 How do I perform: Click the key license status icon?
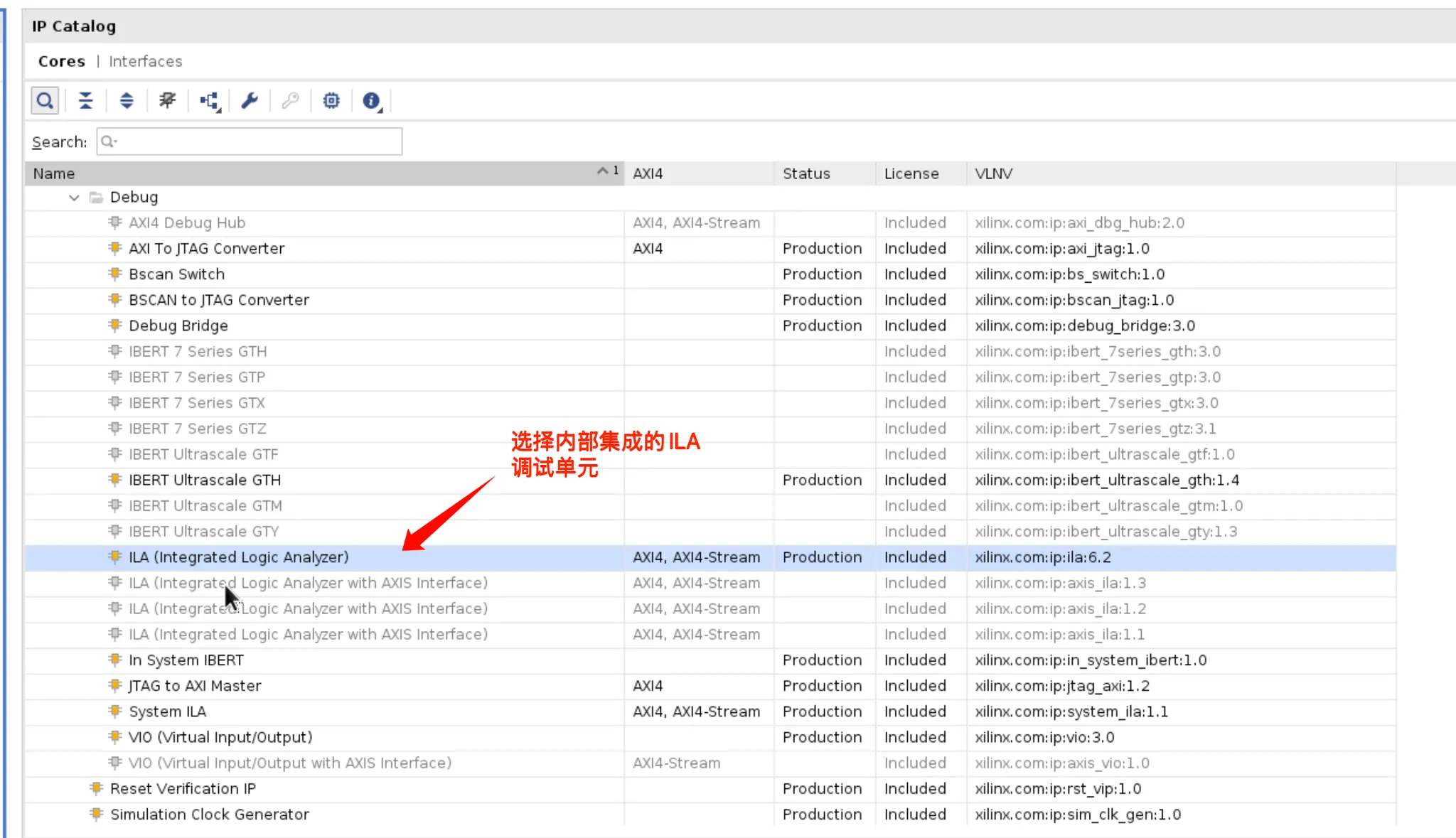pyautogui.click(x=290, y=101)
